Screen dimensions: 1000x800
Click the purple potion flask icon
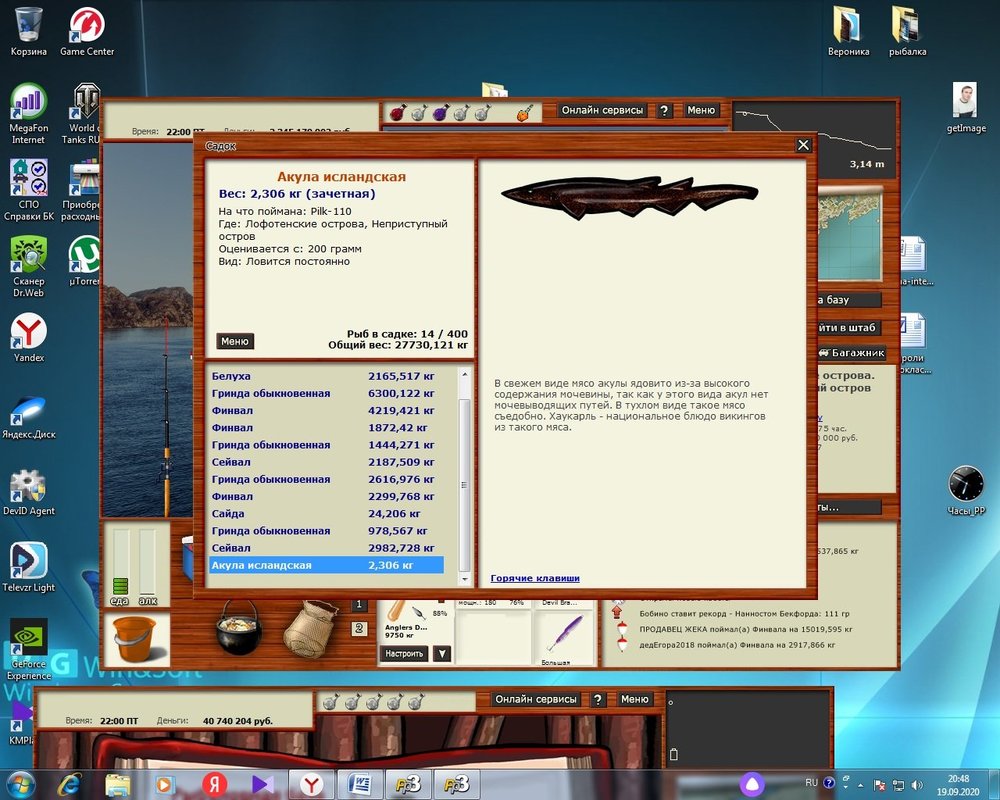click(x=439, y=113)
